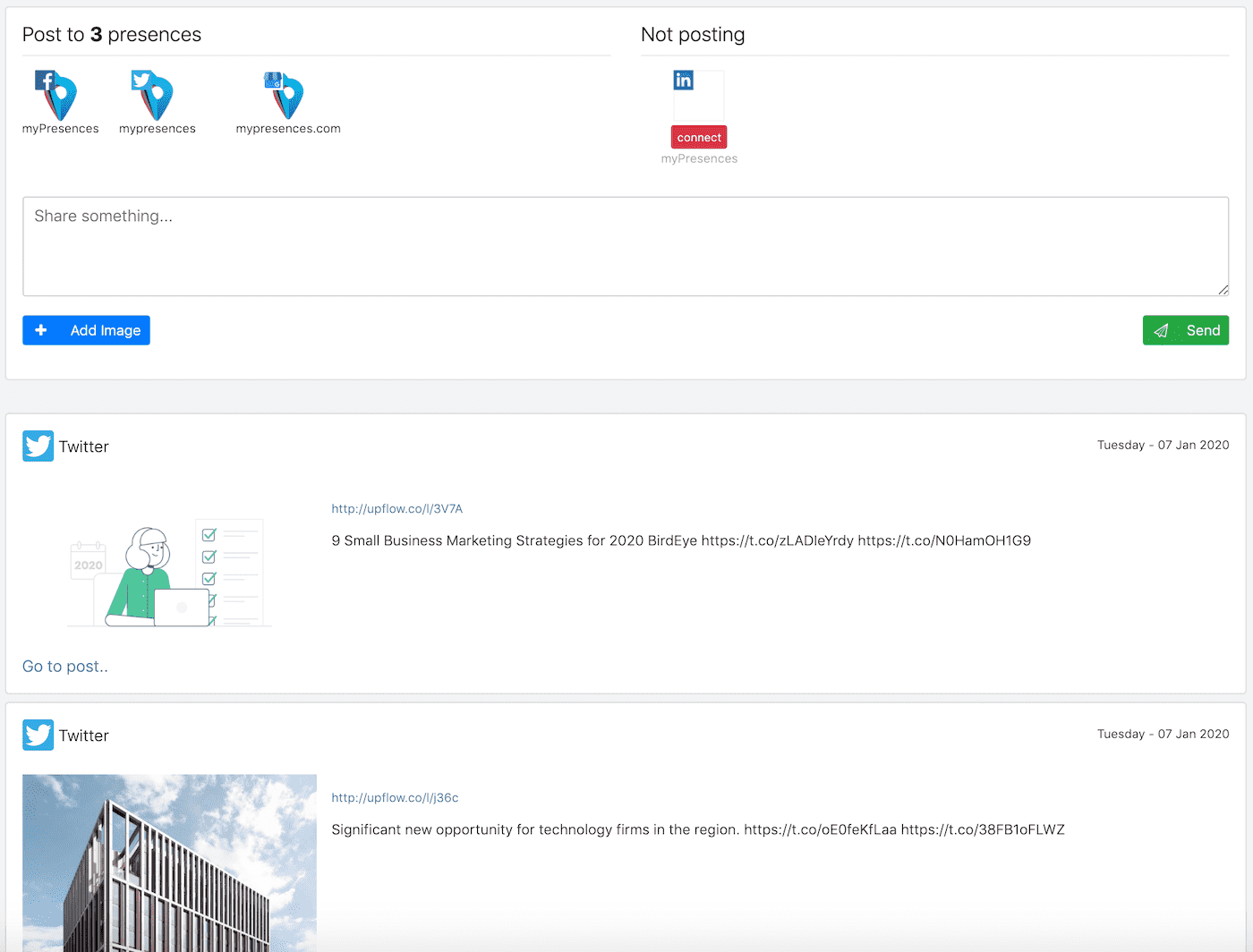Image resolution: width=1253 pixels, height=952 pixels.
Task: Open the upflow.co/l/j36c link
Action: pos(395,798)
